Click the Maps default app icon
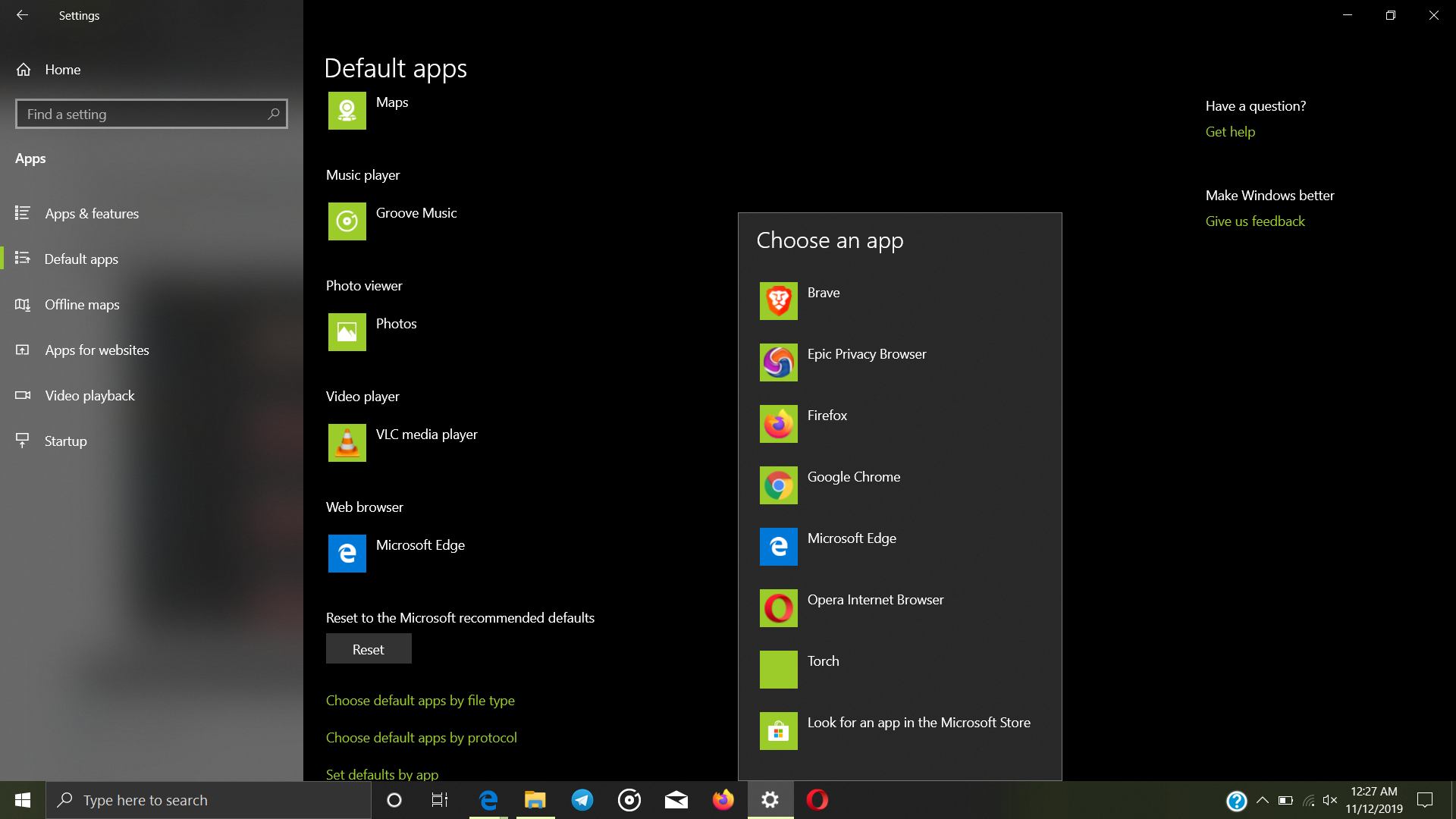The width and height of the screenshot is (1456, 819). tap(347, 111)
